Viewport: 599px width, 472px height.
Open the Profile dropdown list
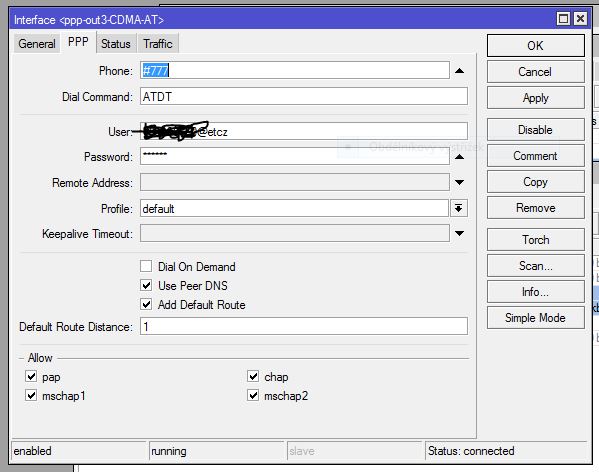[x=458, y=208]
